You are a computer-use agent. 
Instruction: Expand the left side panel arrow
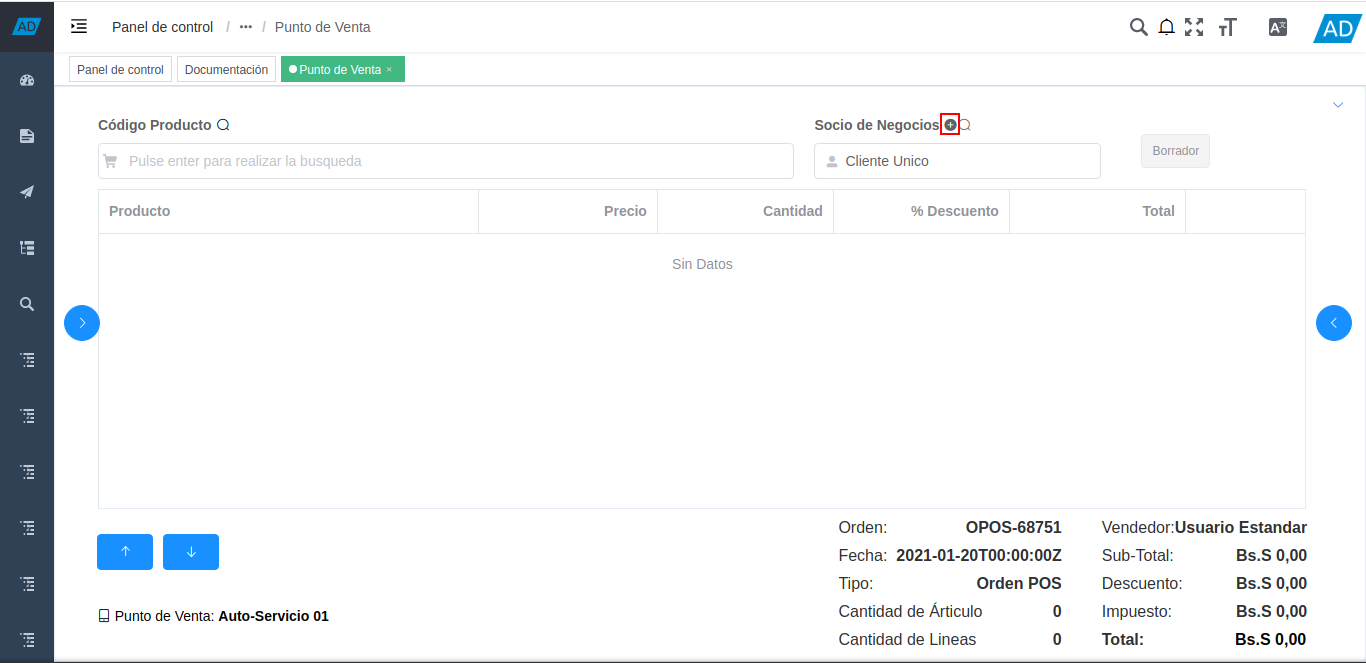click(x=82, y=323)
